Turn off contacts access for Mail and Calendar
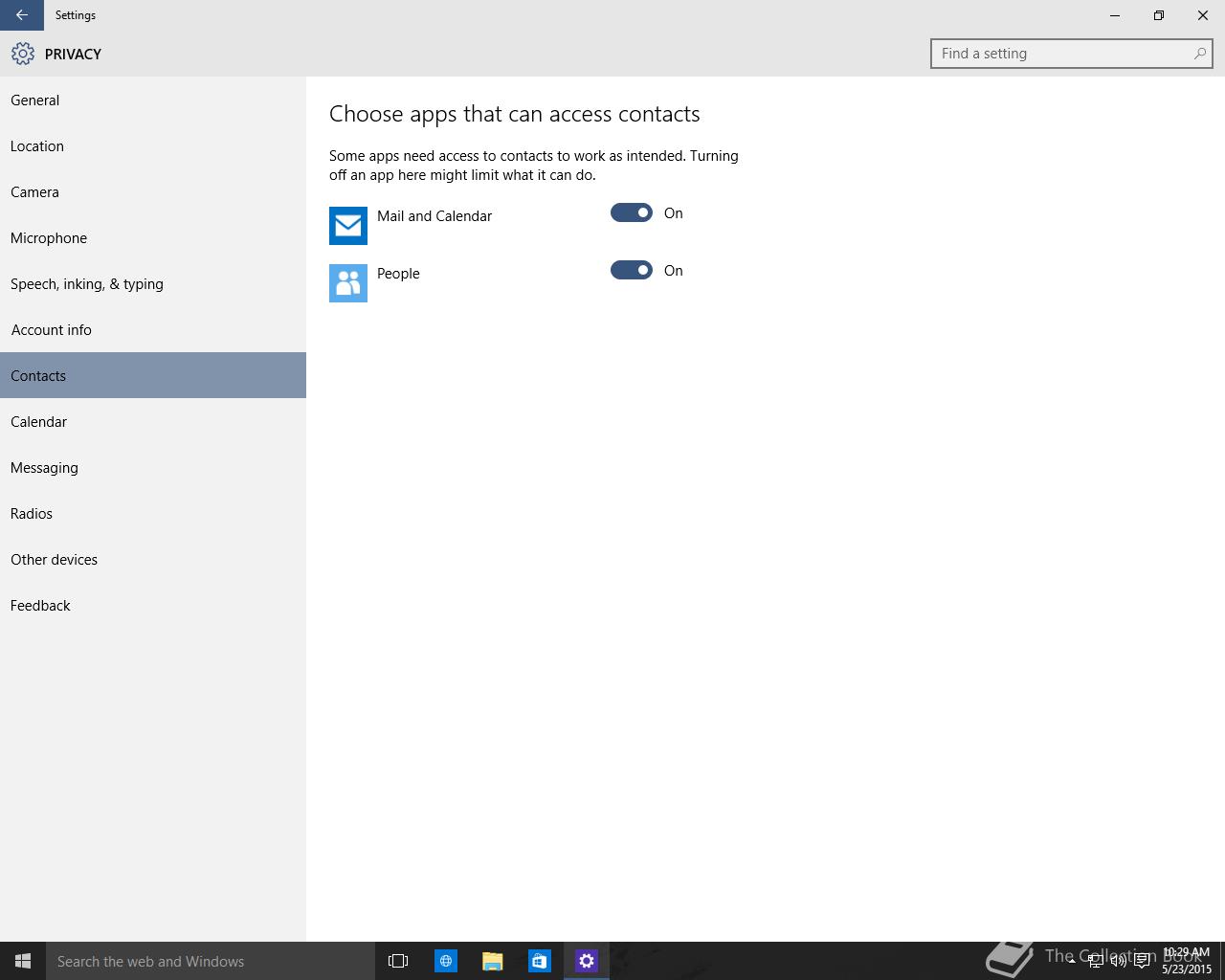The width and height of the screenshot is (1225, 980). 632,212
